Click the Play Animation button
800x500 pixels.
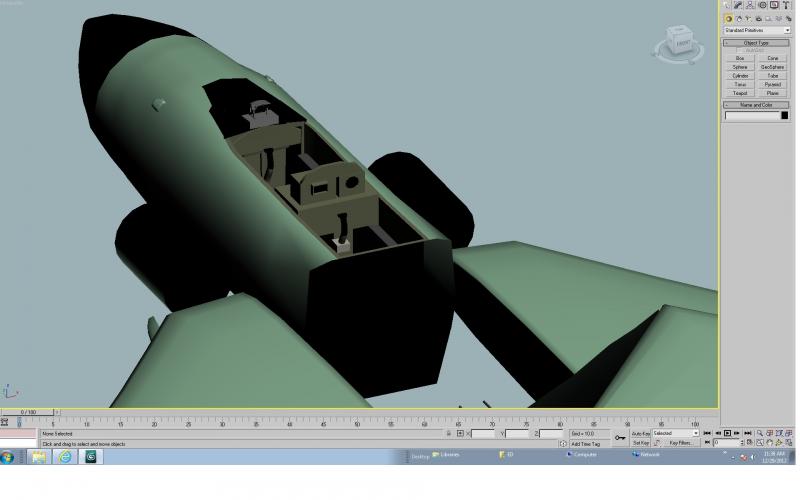tap(727, 433)
